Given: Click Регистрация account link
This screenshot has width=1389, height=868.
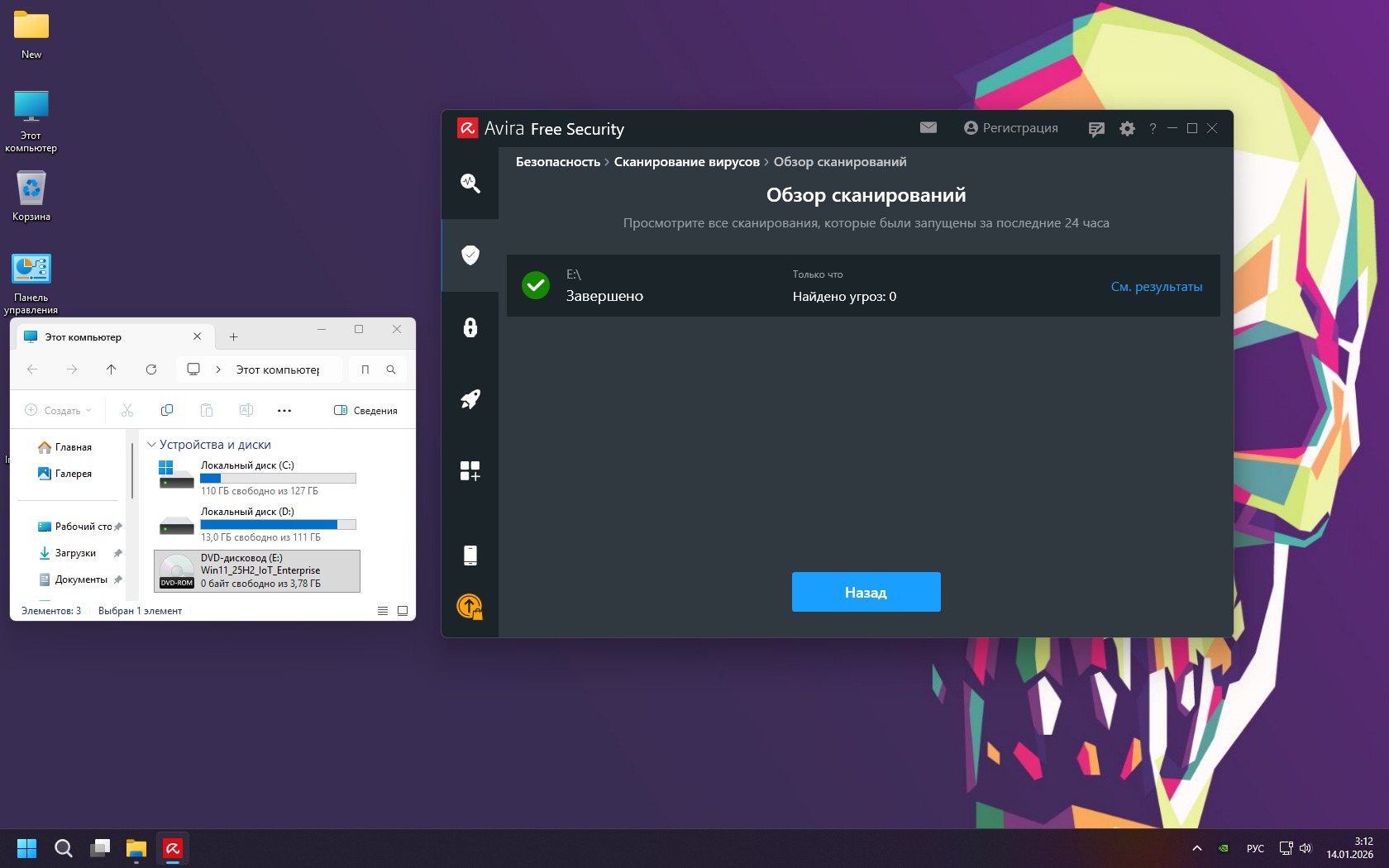Looking at the screenshot, I should pyautogui.click(x=1011, y=128).
